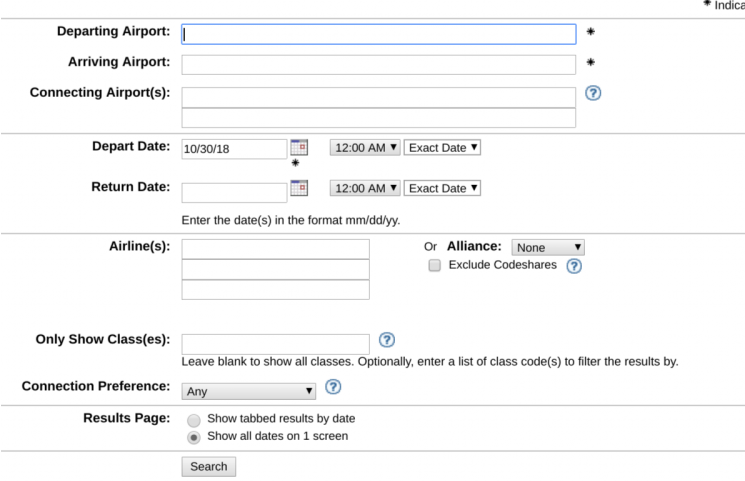The width and height of the screenshot is (745, 481).
Task: Select Show tabbed results by date
Action: tap(194, 420)
